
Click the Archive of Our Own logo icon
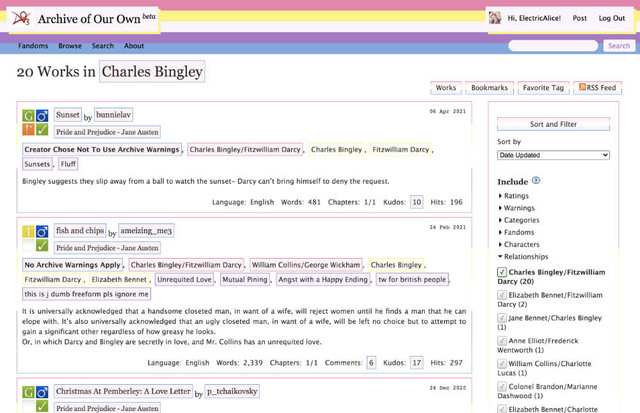coord(21,18)
